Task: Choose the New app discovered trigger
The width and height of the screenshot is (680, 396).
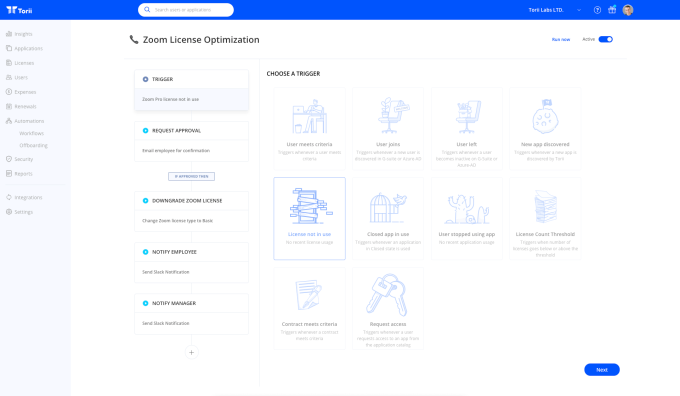Action: pyautogui.click(x=545, y=128)
